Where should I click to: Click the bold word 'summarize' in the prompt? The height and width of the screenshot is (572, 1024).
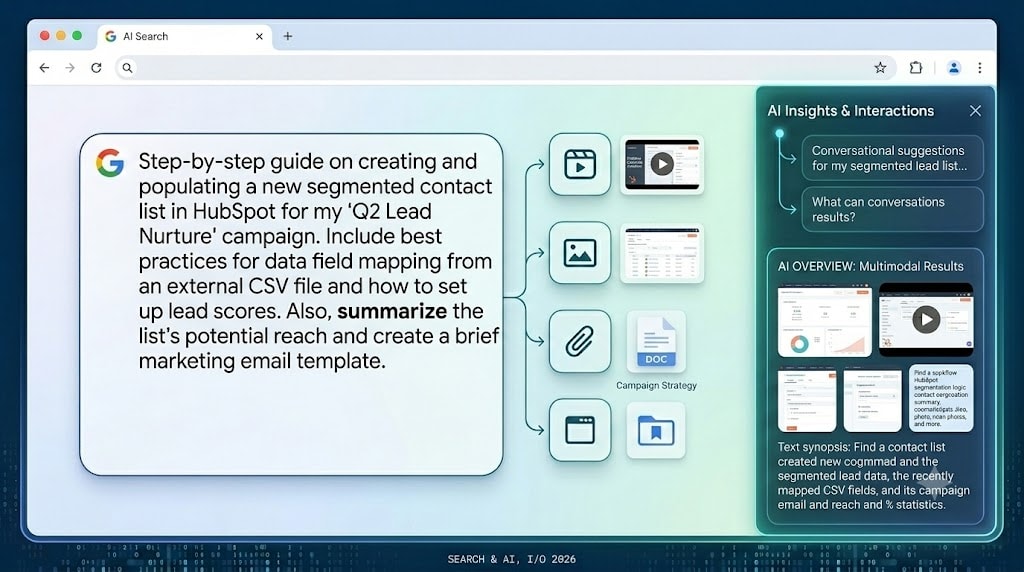click(392, 311)
